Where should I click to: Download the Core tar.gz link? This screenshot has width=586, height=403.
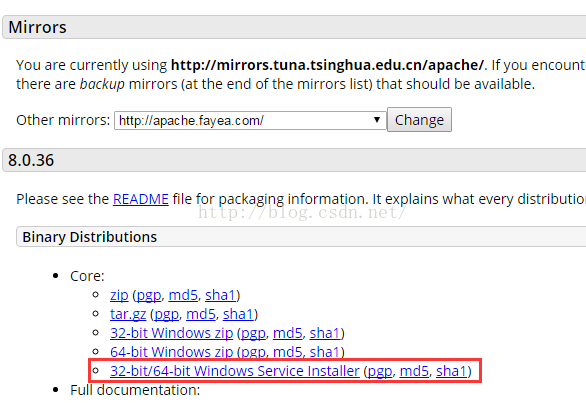point(128,314)
